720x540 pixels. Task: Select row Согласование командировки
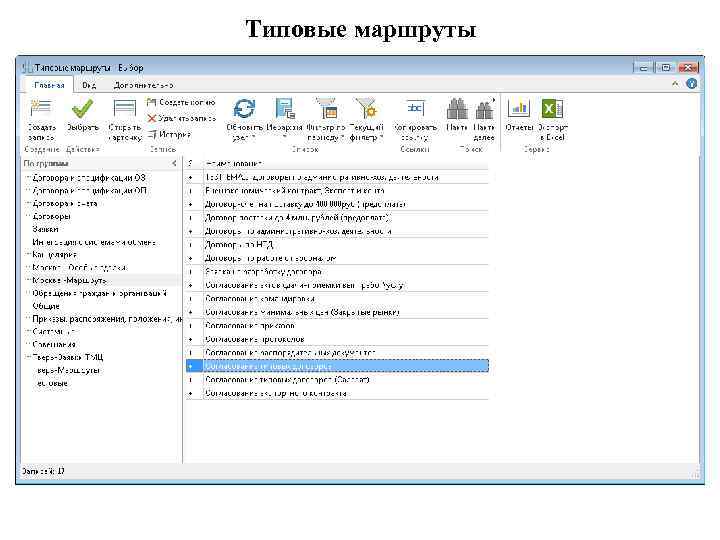pyautogui.click(x=338, y=299)
